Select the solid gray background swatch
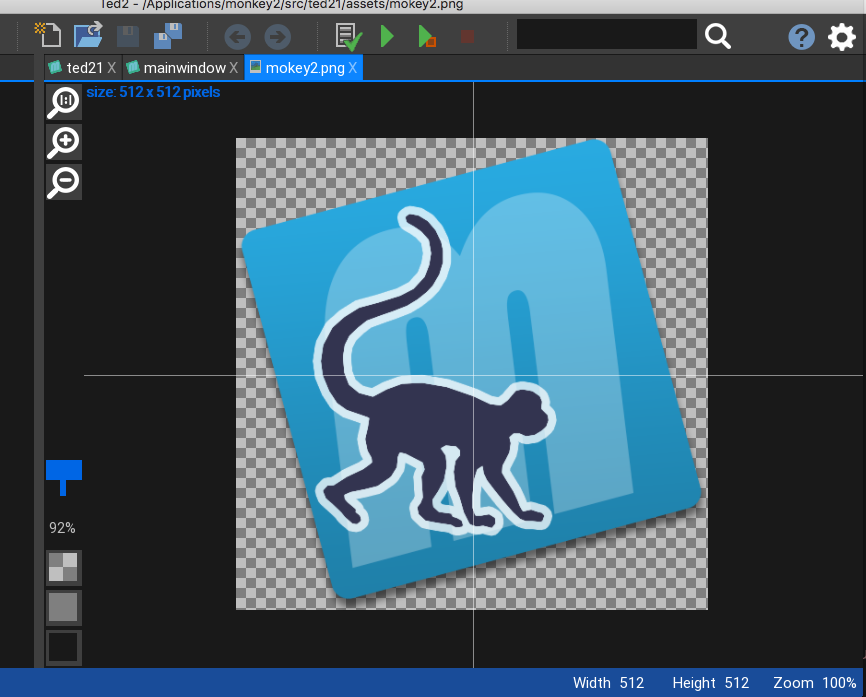The height and width of the screenshot is (697, 866). tap(64, 607)
